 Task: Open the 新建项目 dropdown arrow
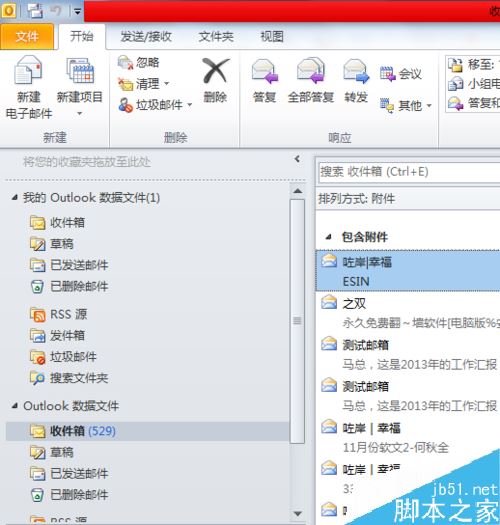click(x=79, y=114)
